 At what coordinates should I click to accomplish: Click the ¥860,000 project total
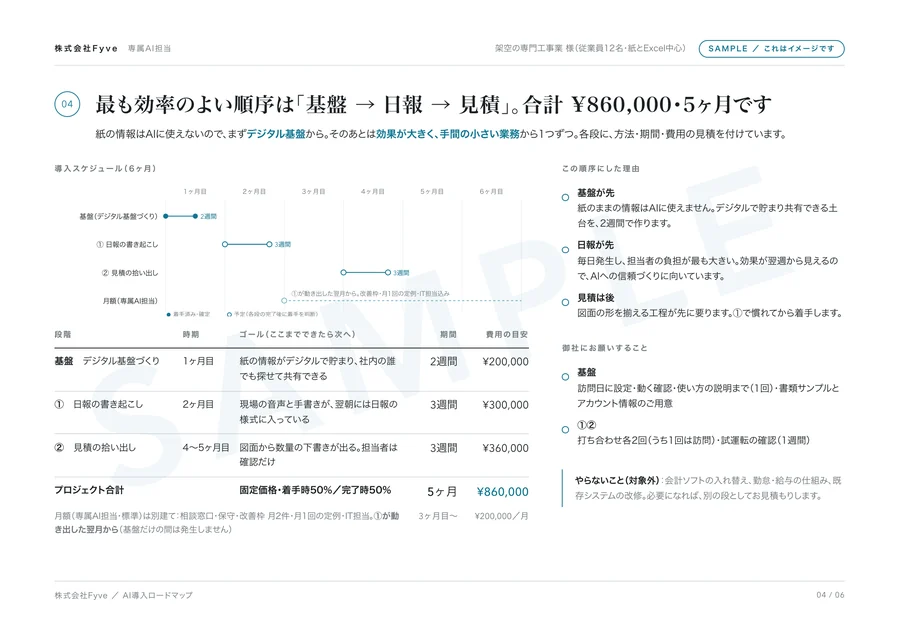pos(503,492)
